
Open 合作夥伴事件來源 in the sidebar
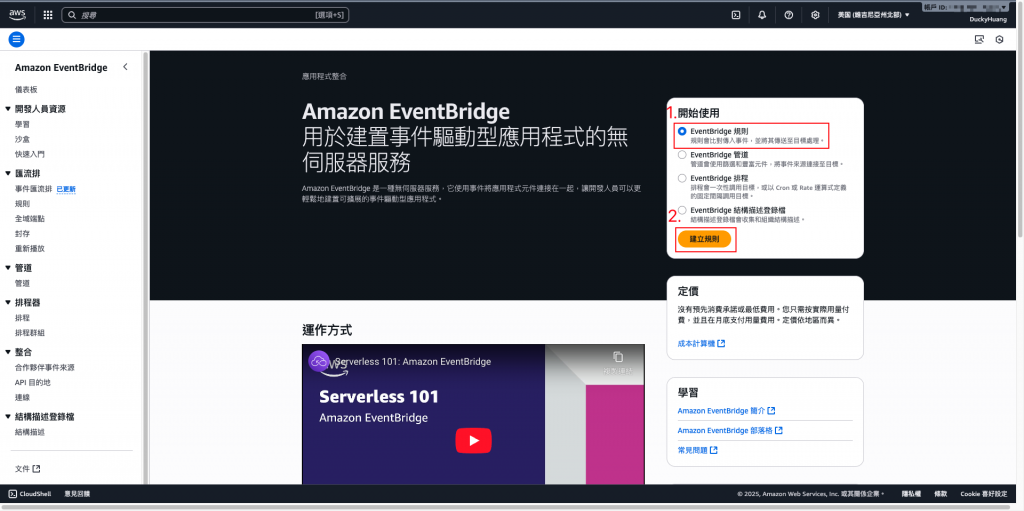coord(44,368)
